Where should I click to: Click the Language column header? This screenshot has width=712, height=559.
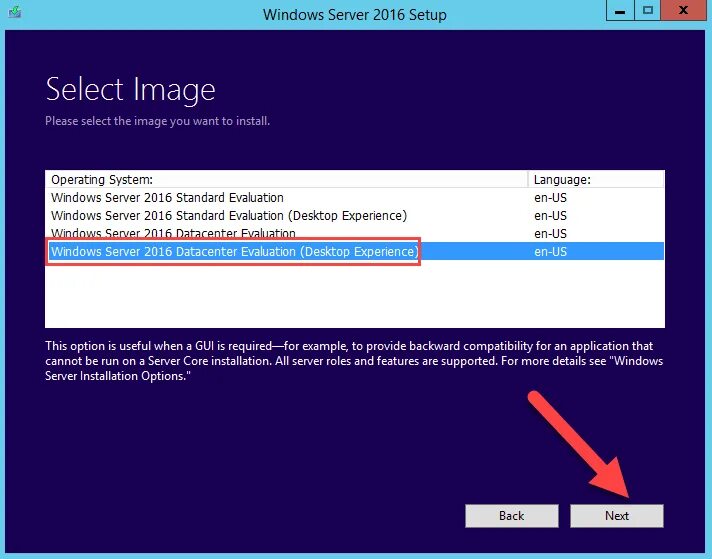tap(596, 179)
